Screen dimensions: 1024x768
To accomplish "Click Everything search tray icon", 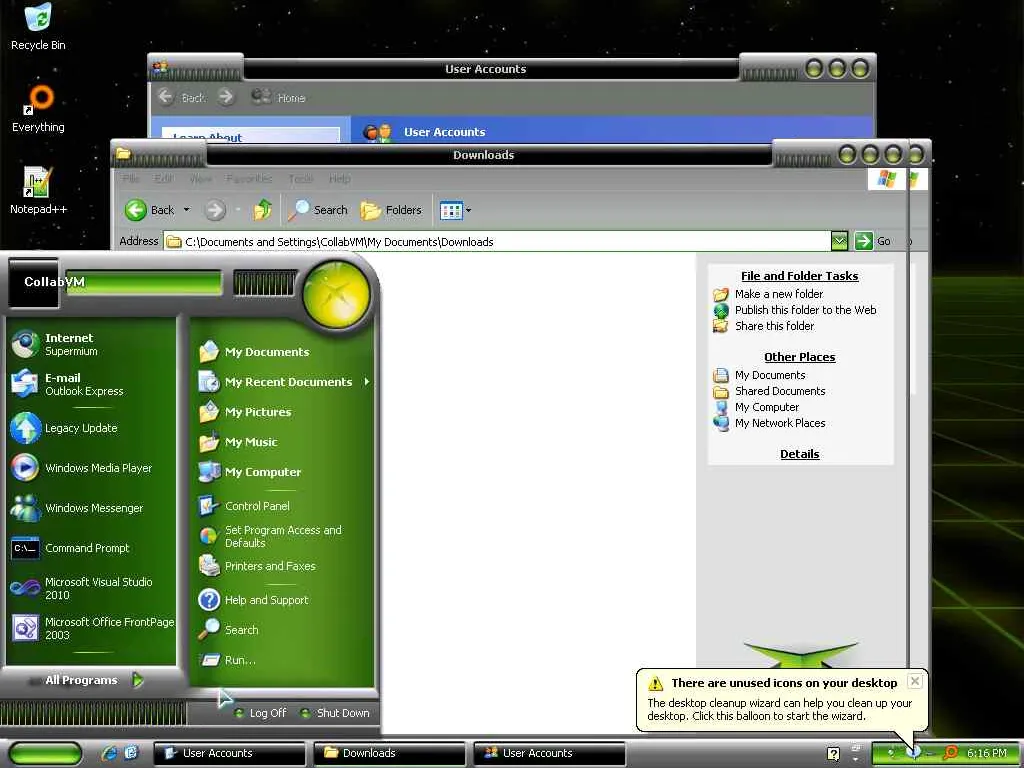I will pos(951,753).
